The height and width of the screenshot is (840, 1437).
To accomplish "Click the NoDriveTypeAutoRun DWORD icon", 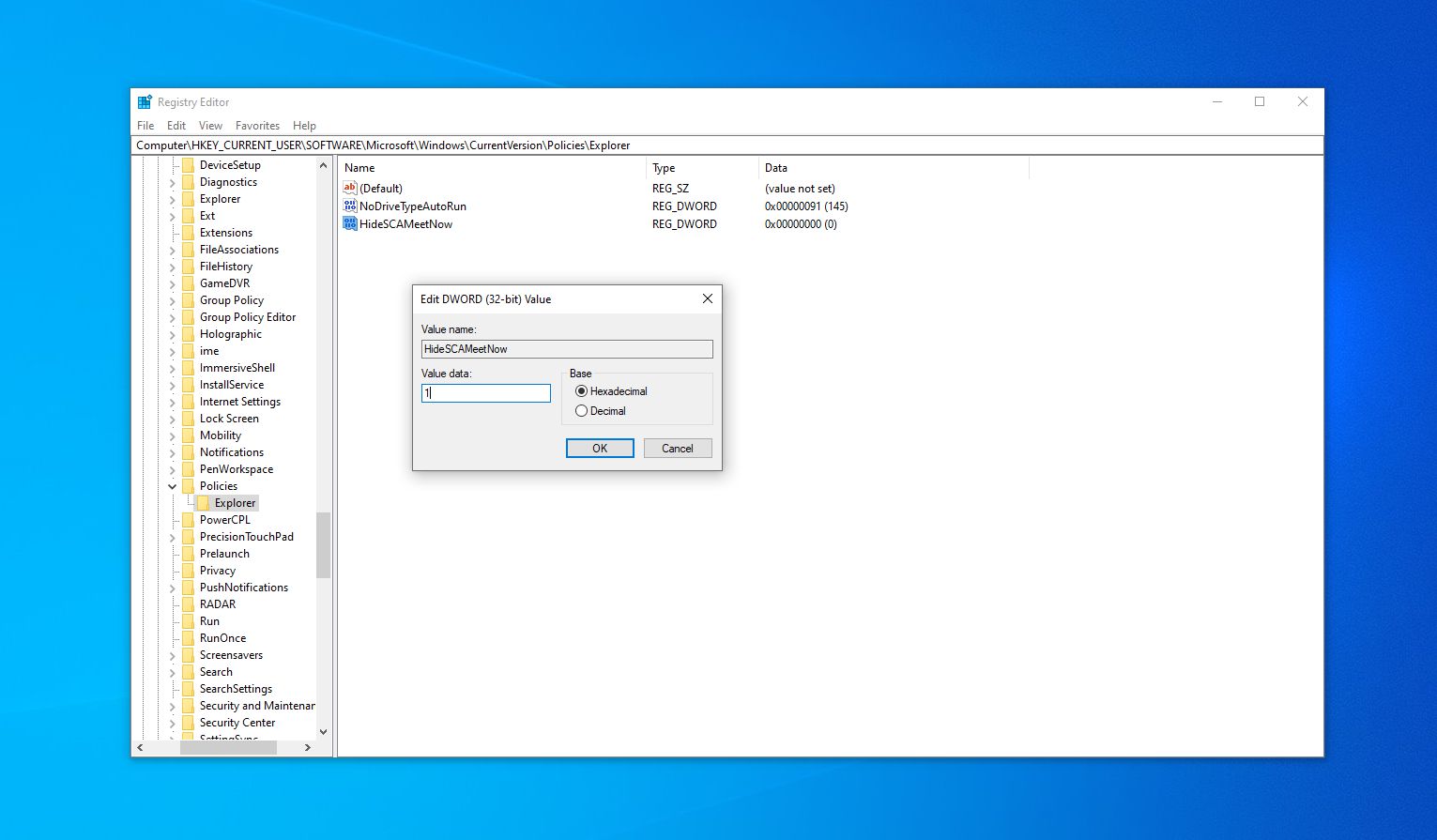I will 350,206.
